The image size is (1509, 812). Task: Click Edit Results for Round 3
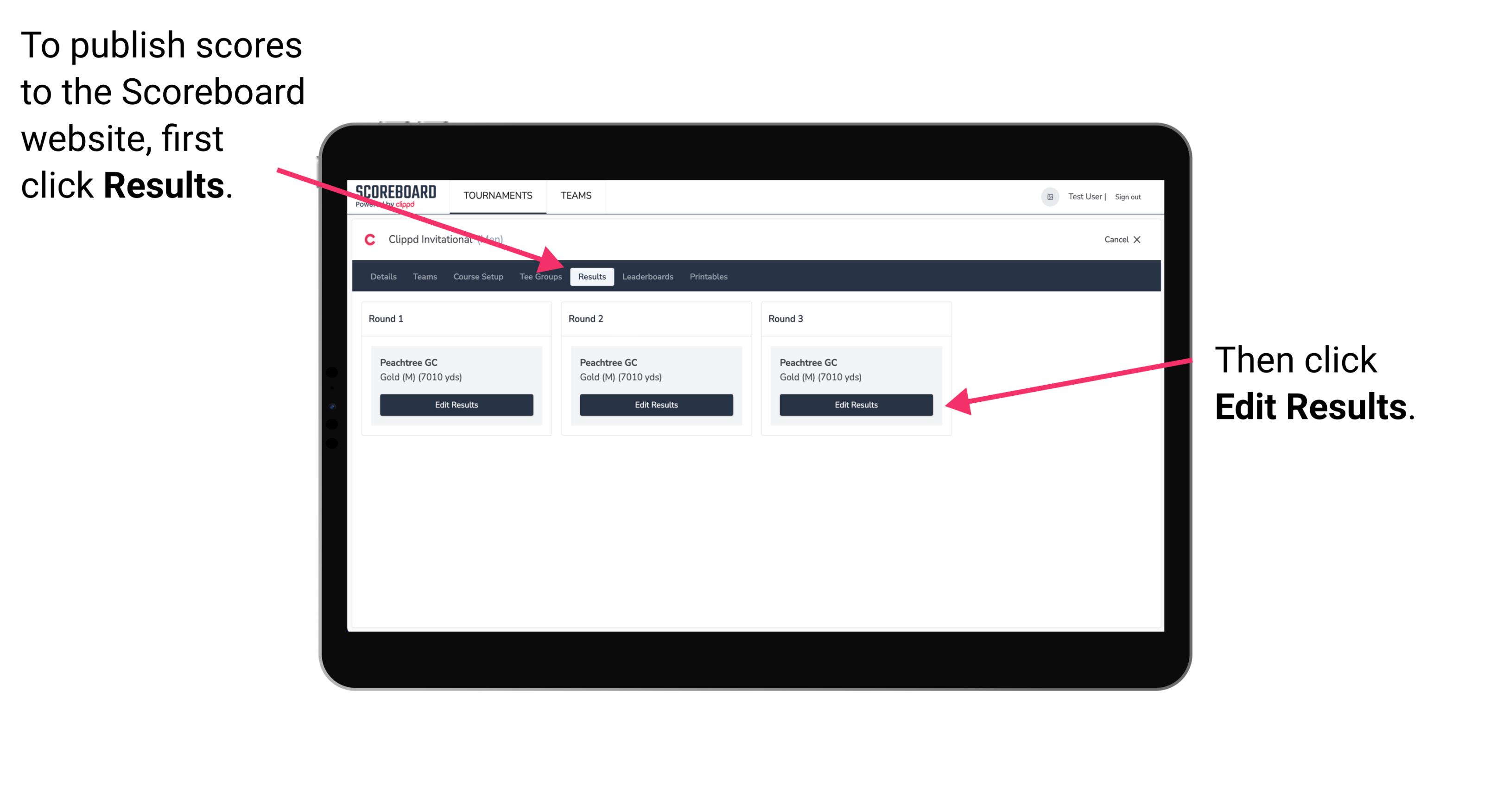pyautogui.click(x=855, y=404)
